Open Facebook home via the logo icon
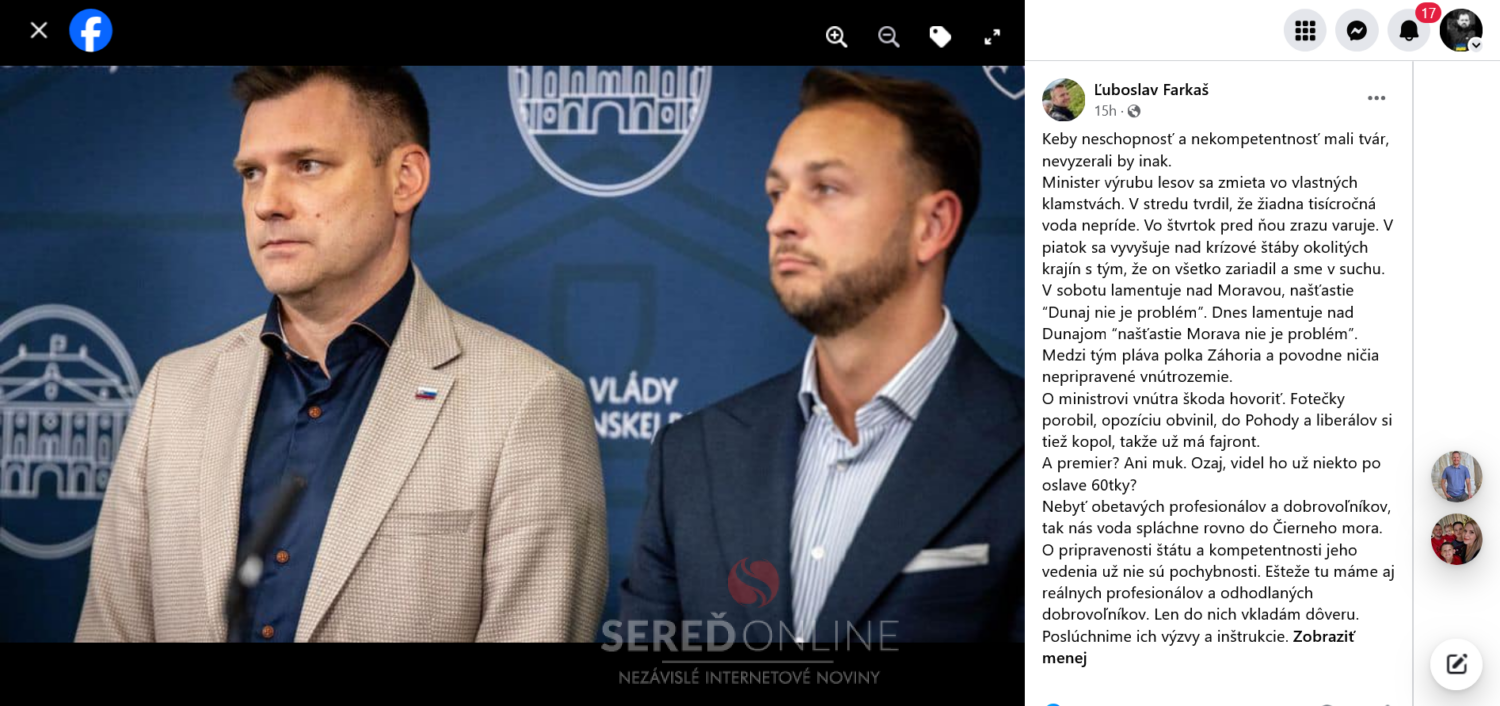Screen dimensions: 1500x706 pos(91,31)
